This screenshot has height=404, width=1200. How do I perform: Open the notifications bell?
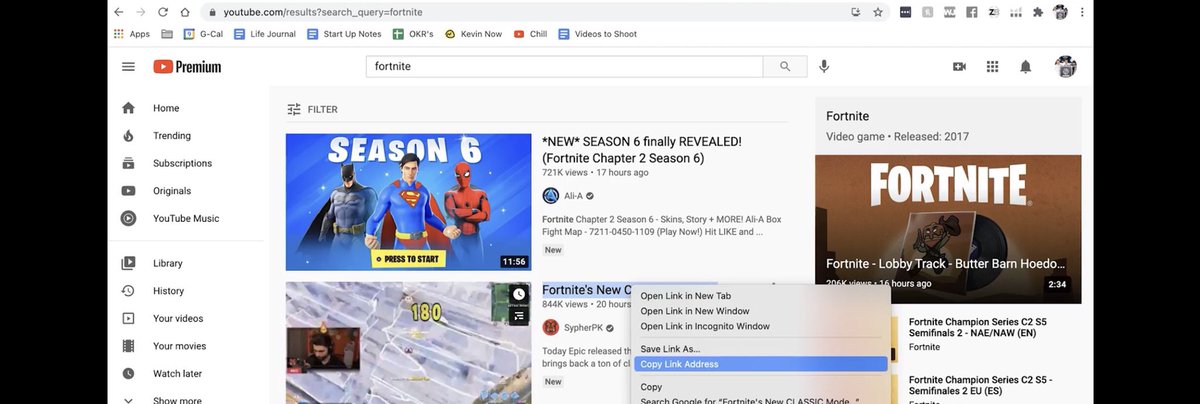1025,67
